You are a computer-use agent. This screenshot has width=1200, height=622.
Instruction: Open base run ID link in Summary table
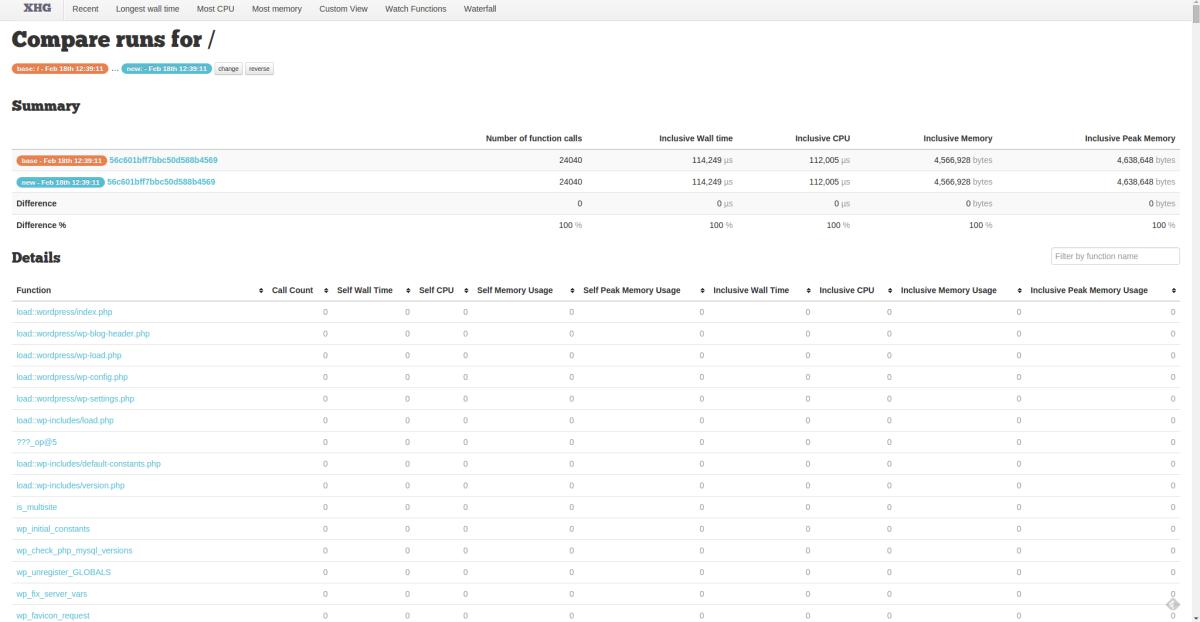pyautogui.click(x=163, y=160)
